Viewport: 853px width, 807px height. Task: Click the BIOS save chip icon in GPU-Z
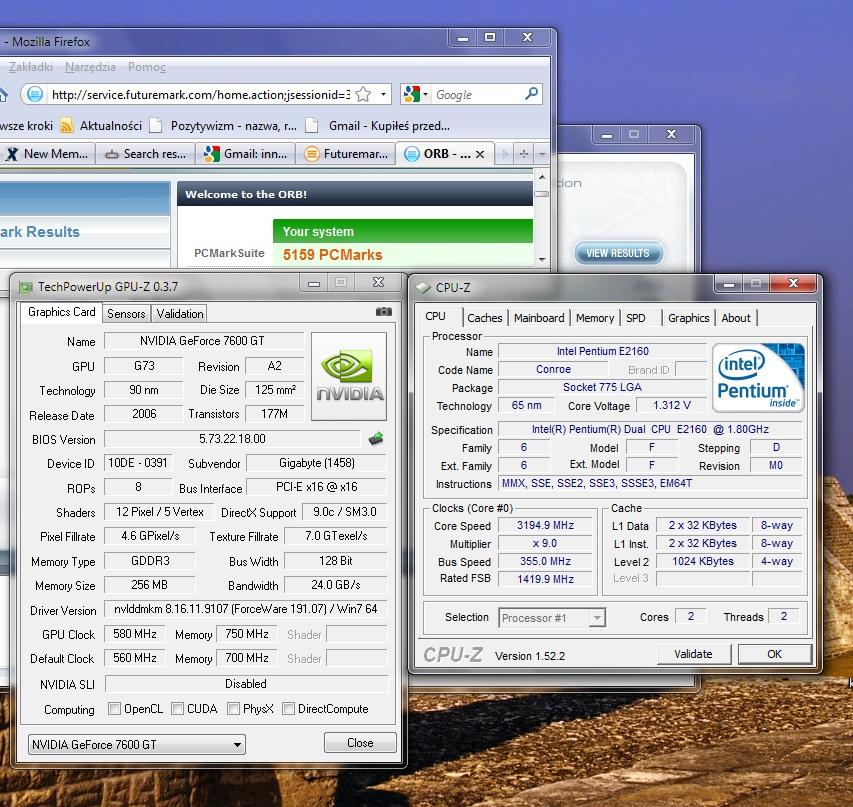[376, 438]
